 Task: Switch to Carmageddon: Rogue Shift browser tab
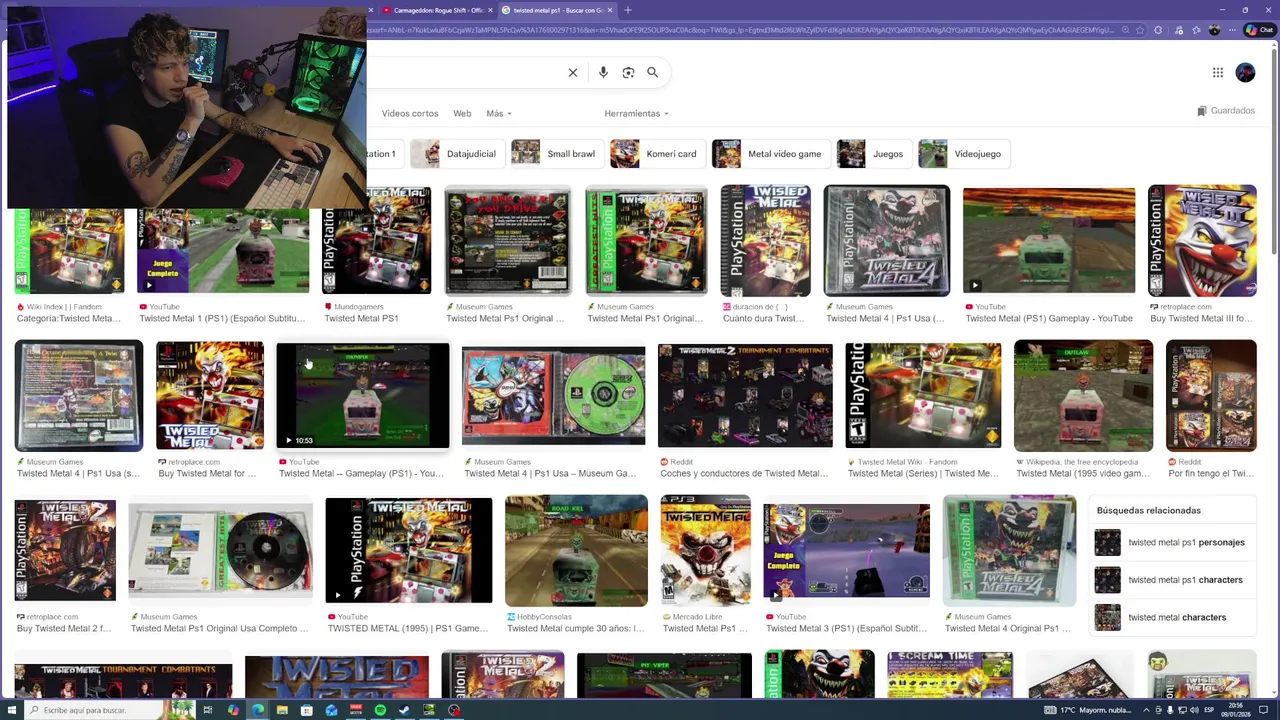[x=436, y=10]
